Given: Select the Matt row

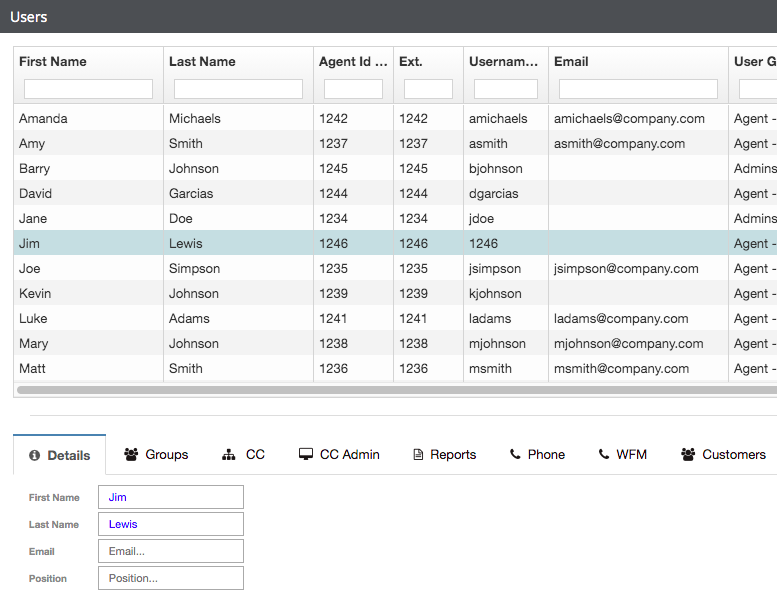Looking at the screenshot, I should pos(395,369).
